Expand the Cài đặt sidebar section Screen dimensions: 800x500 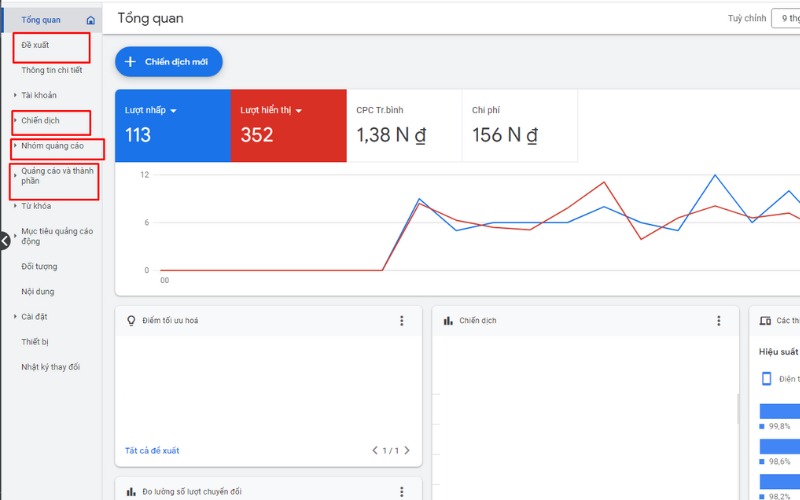[15, 317]
